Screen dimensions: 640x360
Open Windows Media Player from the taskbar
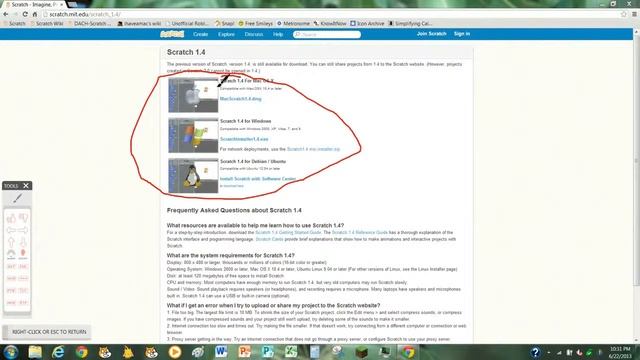[x=175, y=352]
